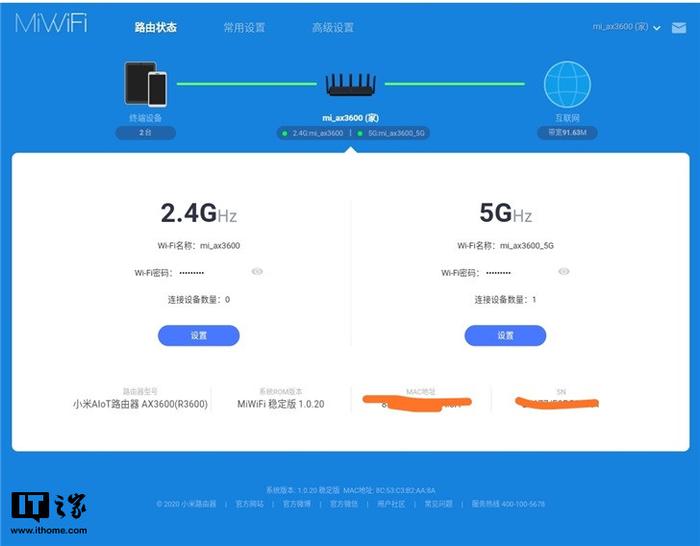Image resolution: width=700 pixels, height=546 pixels.
Task: Click the Internet globe icon
Action: point(567,84)
